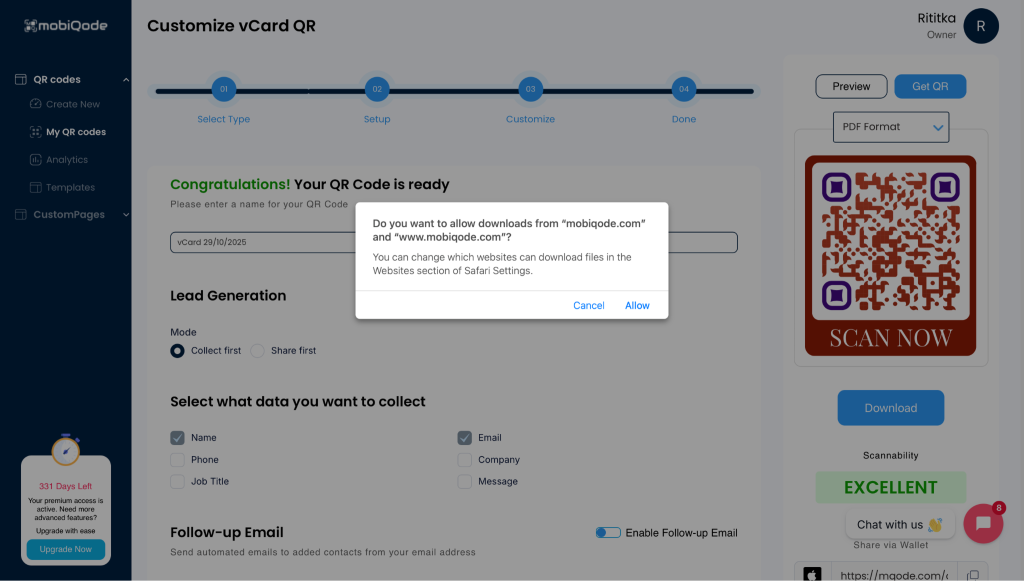
Task: Select the Share first radio button
Action: point(257,351)
